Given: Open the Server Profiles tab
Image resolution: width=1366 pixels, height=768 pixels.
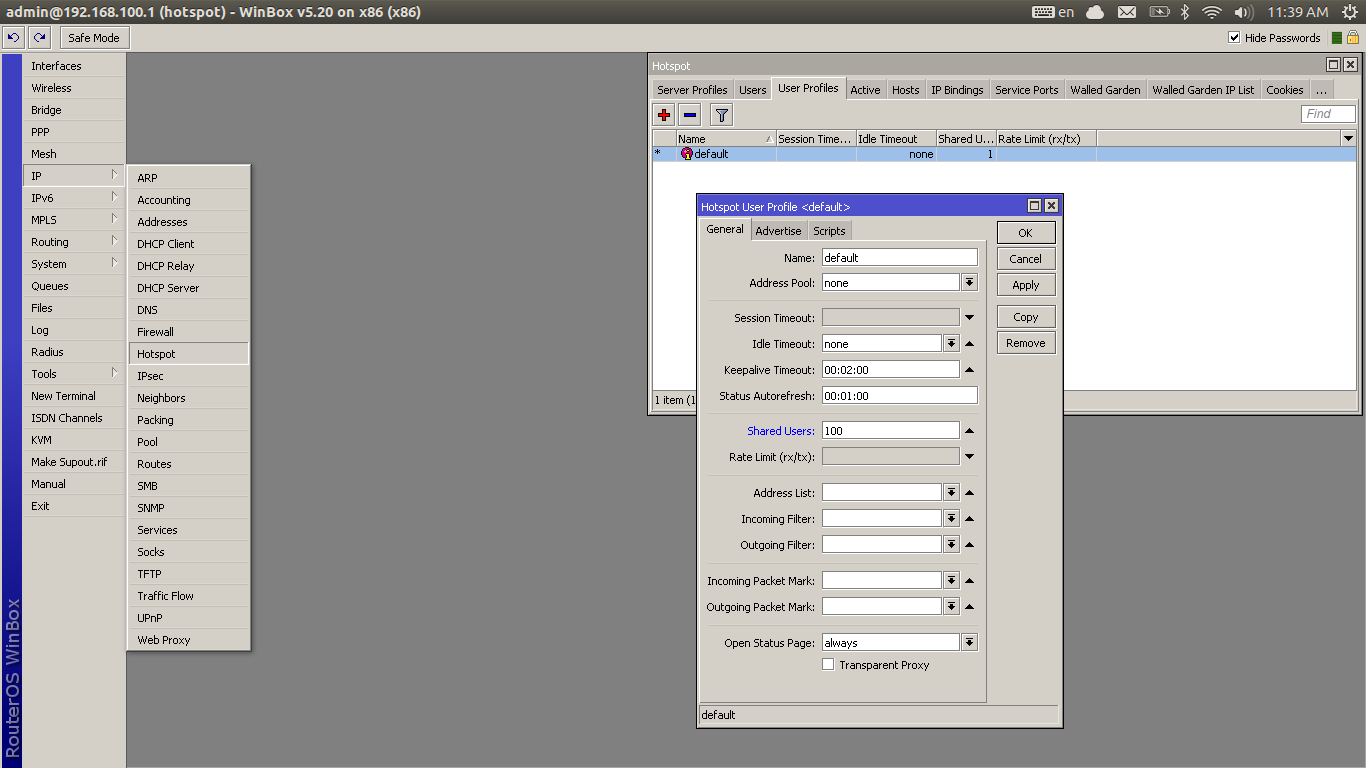Looking at the screenshot, I should (692, 90).
